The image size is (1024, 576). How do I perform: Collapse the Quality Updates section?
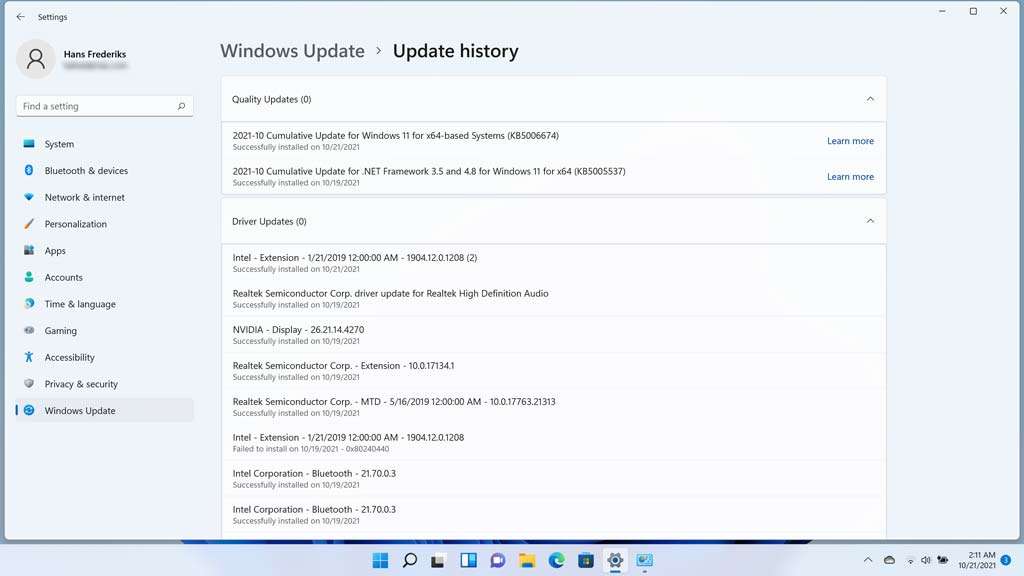870,99
